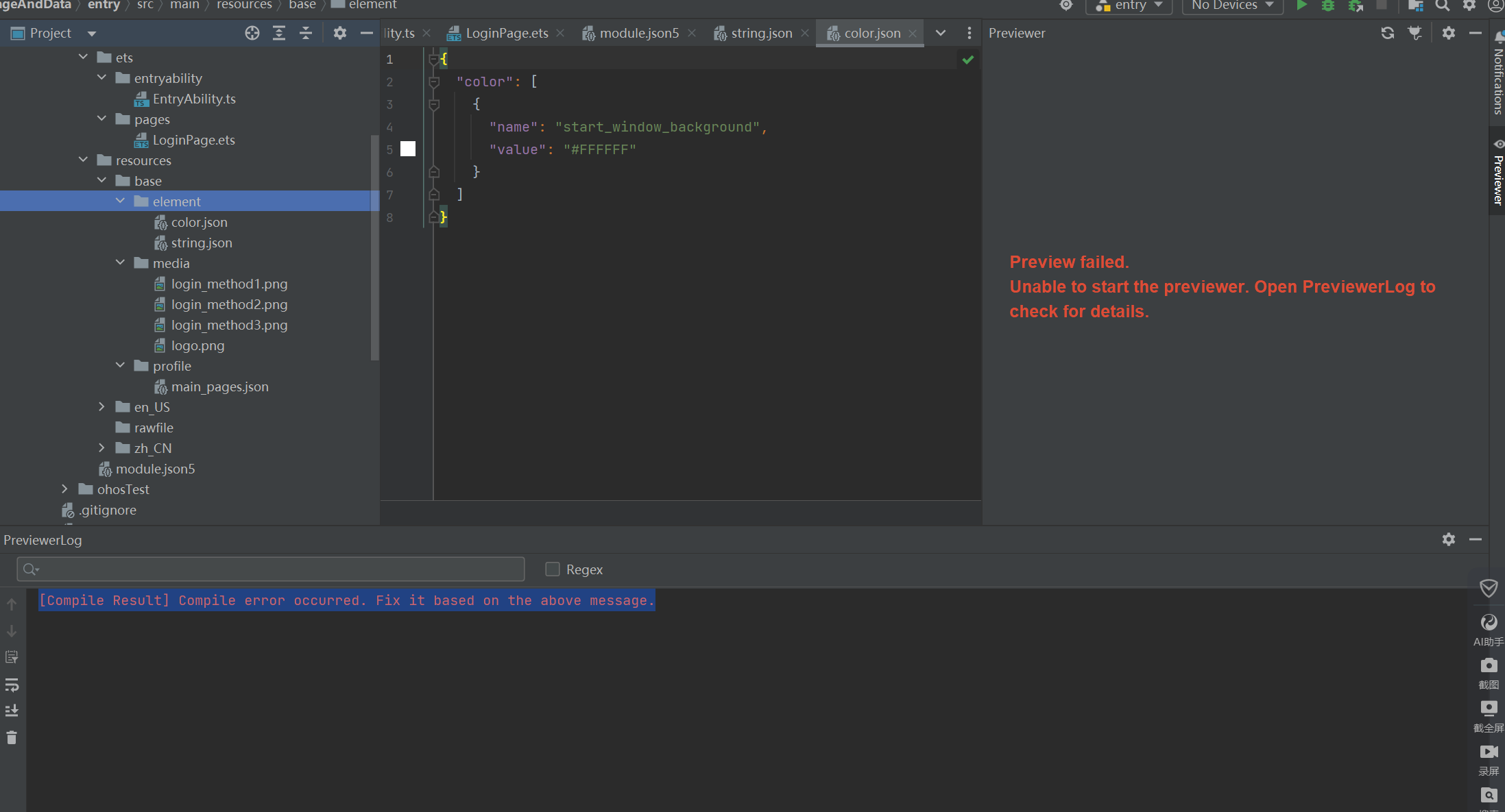Open Previewer settings gear
Screen dimensions: 1505x812
(x=1449, y=33)
